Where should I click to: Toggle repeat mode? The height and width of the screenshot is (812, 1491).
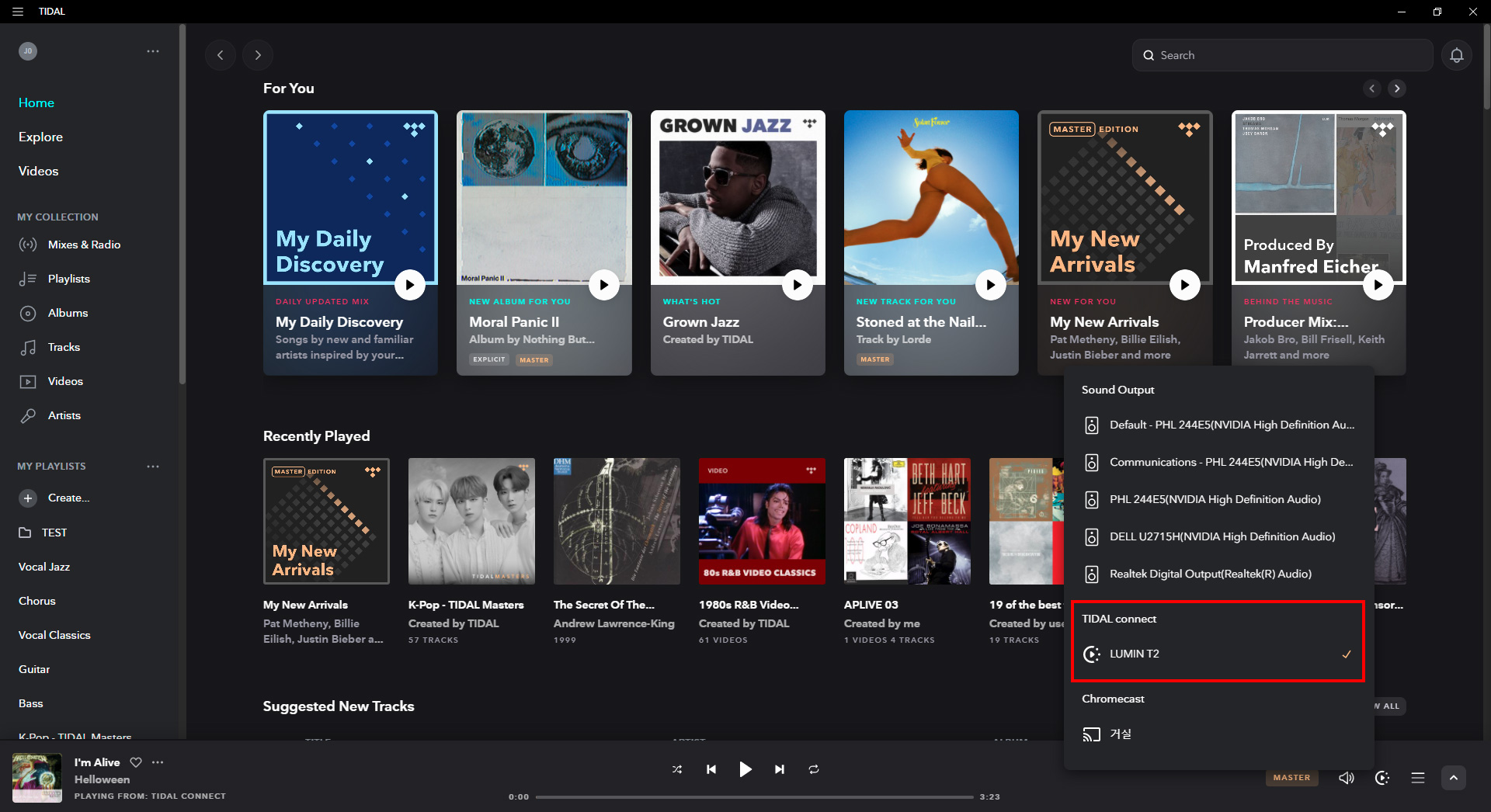coord(814,769)
